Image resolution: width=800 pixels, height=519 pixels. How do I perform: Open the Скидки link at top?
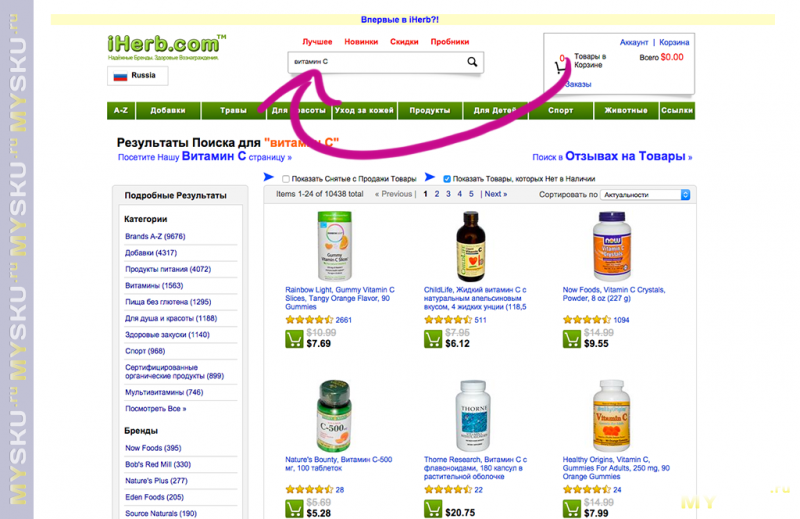pyautogui.click(x=404, y=42)
